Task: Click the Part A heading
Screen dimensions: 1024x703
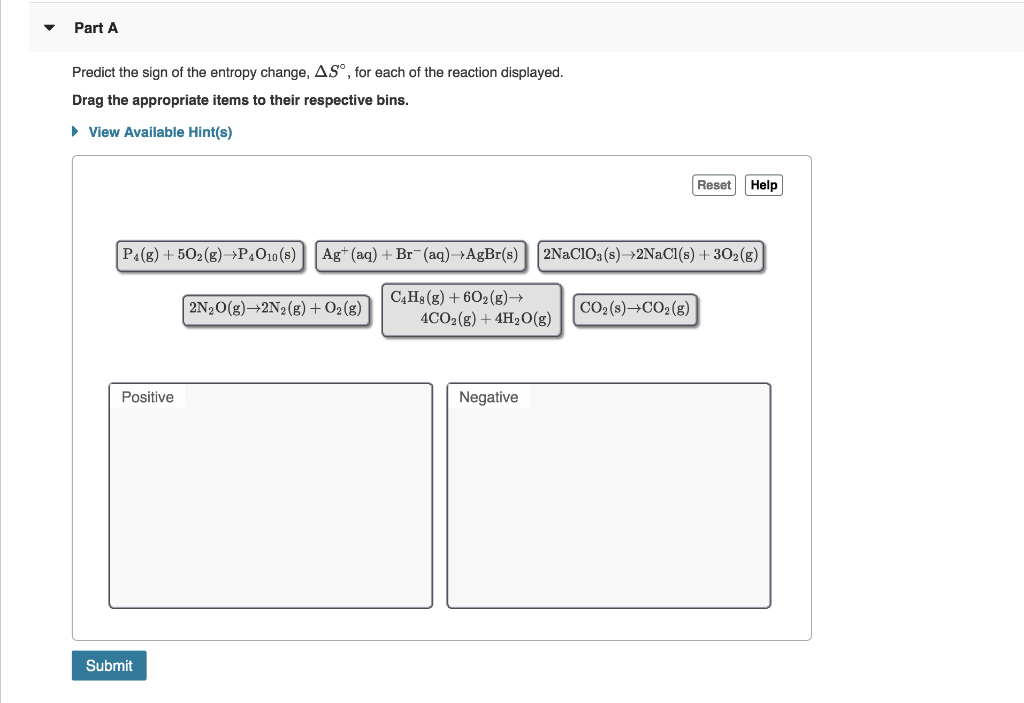Action: pos(96,28)
